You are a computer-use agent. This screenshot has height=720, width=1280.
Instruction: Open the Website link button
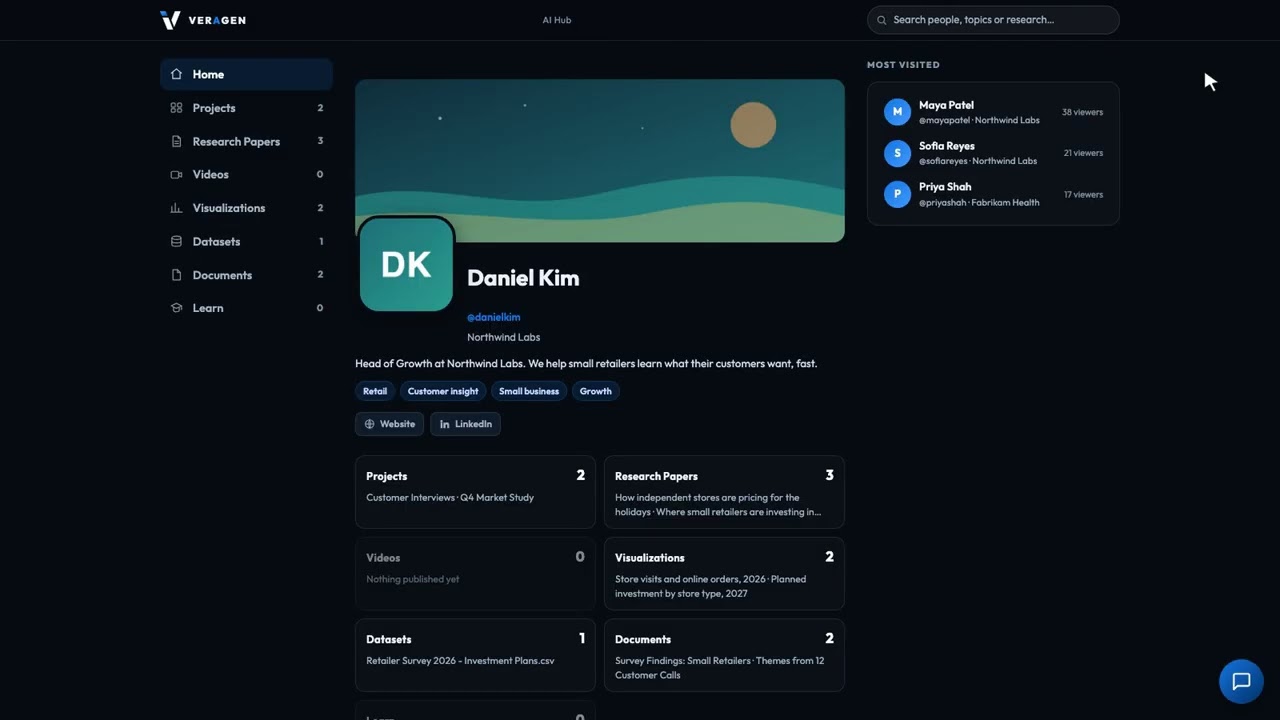(389, 424)
